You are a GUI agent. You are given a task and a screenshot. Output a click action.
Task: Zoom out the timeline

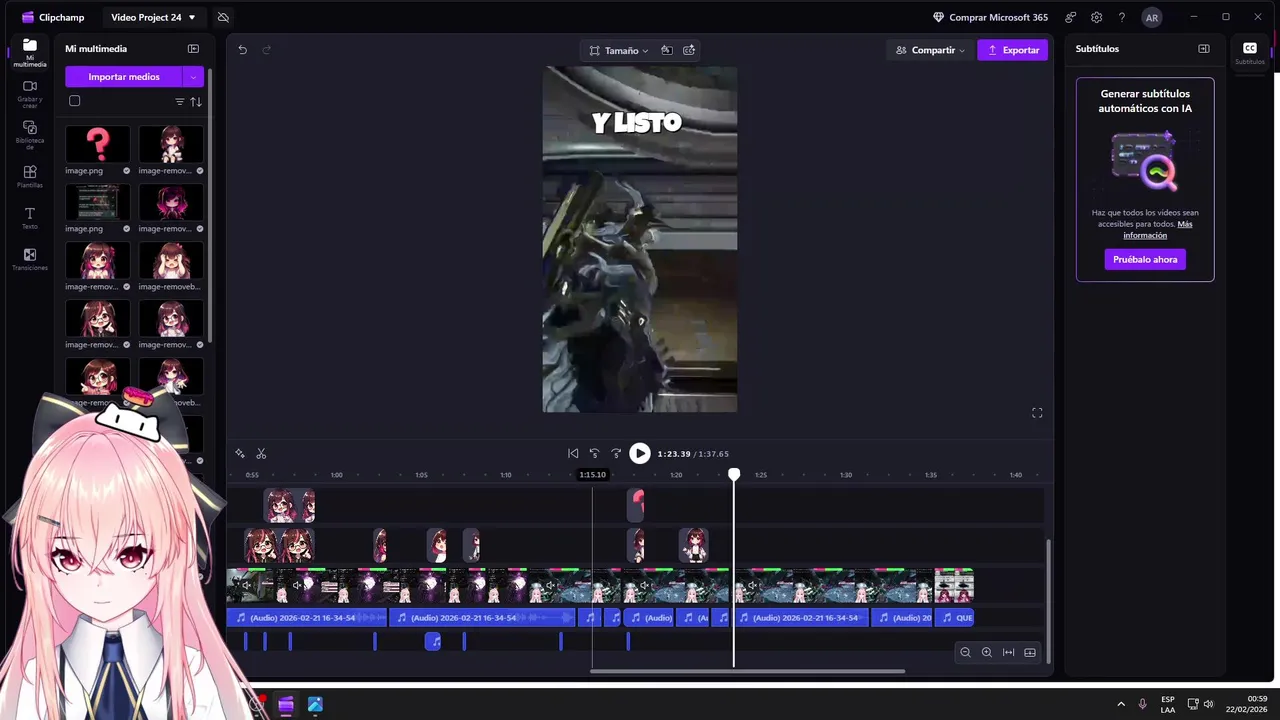click(965, 652)
